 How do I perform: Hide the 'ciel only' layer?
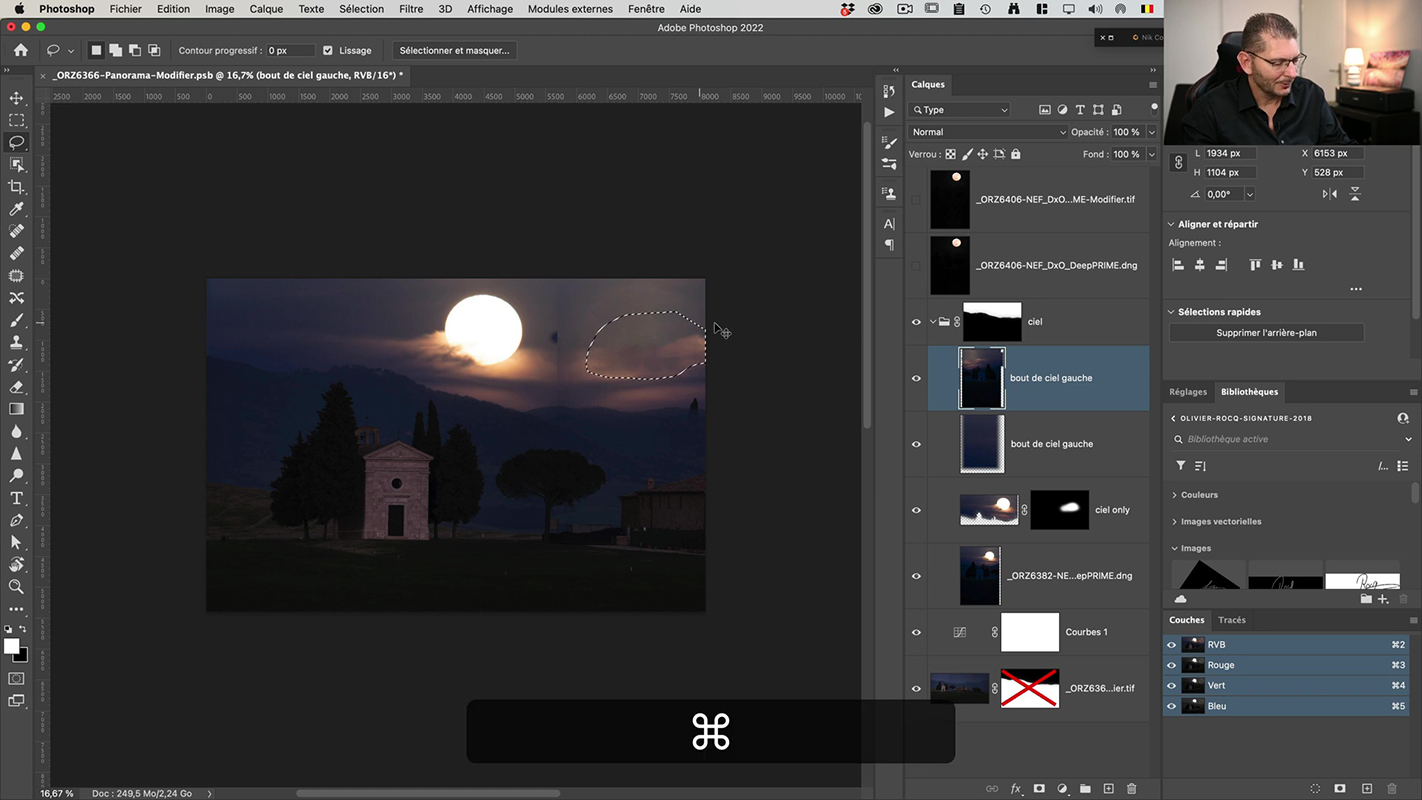[x=916, y=510]
